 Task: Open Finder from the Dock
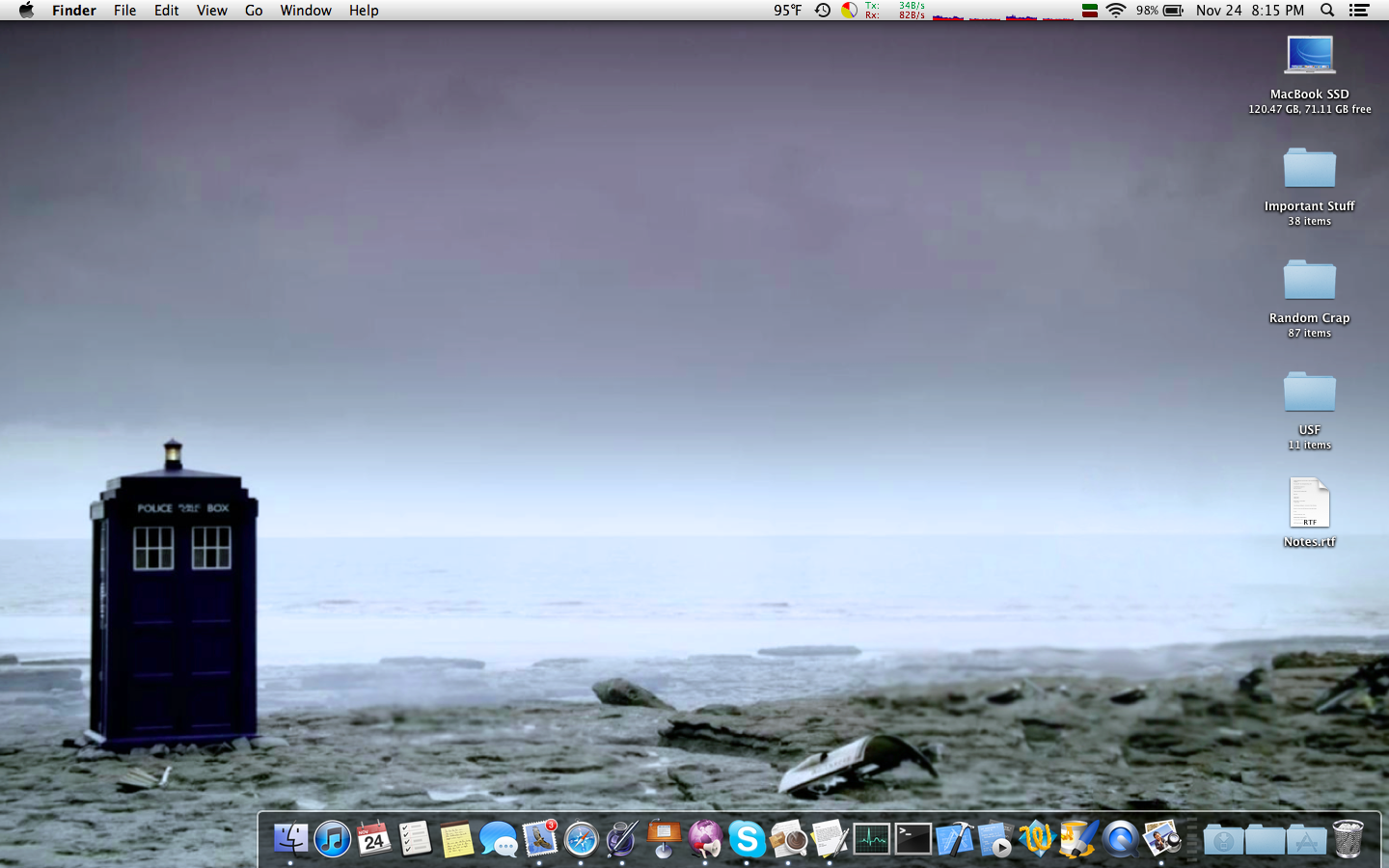coord(290,838)
